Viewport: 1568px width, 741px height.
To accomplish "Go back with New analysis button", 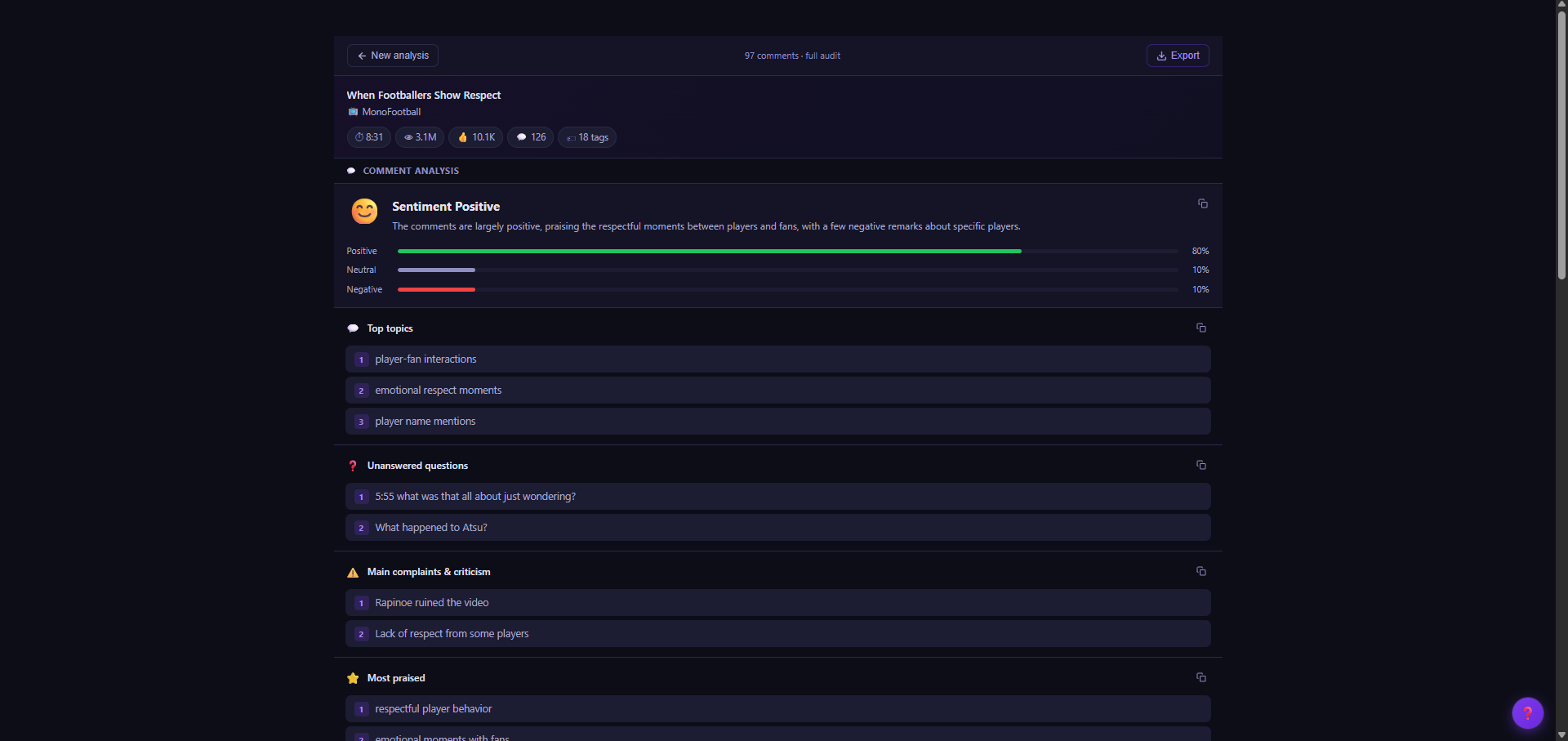I will click(x=393, y=56).
